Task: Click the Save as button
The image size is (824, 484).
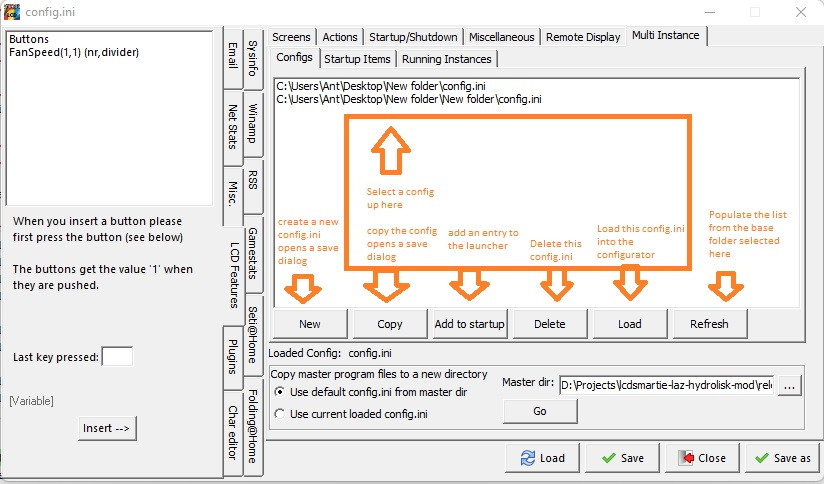Action: pyautogui.click(x=782, y=458)
